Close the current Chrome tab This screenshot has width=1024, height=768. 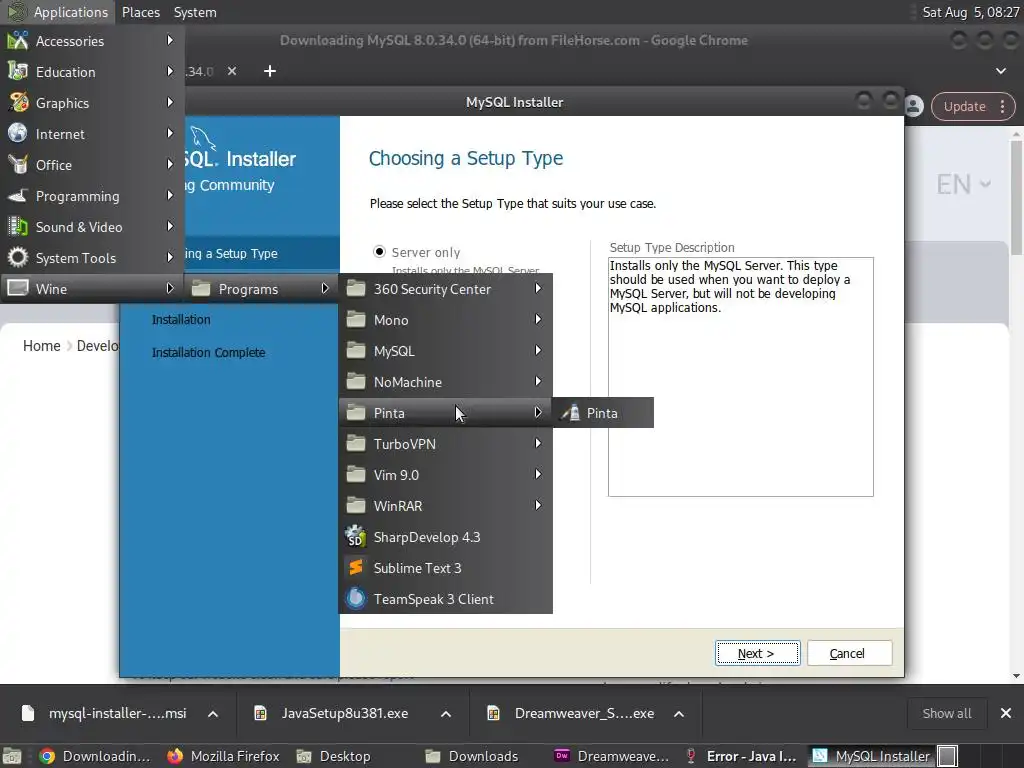point(232,71)
